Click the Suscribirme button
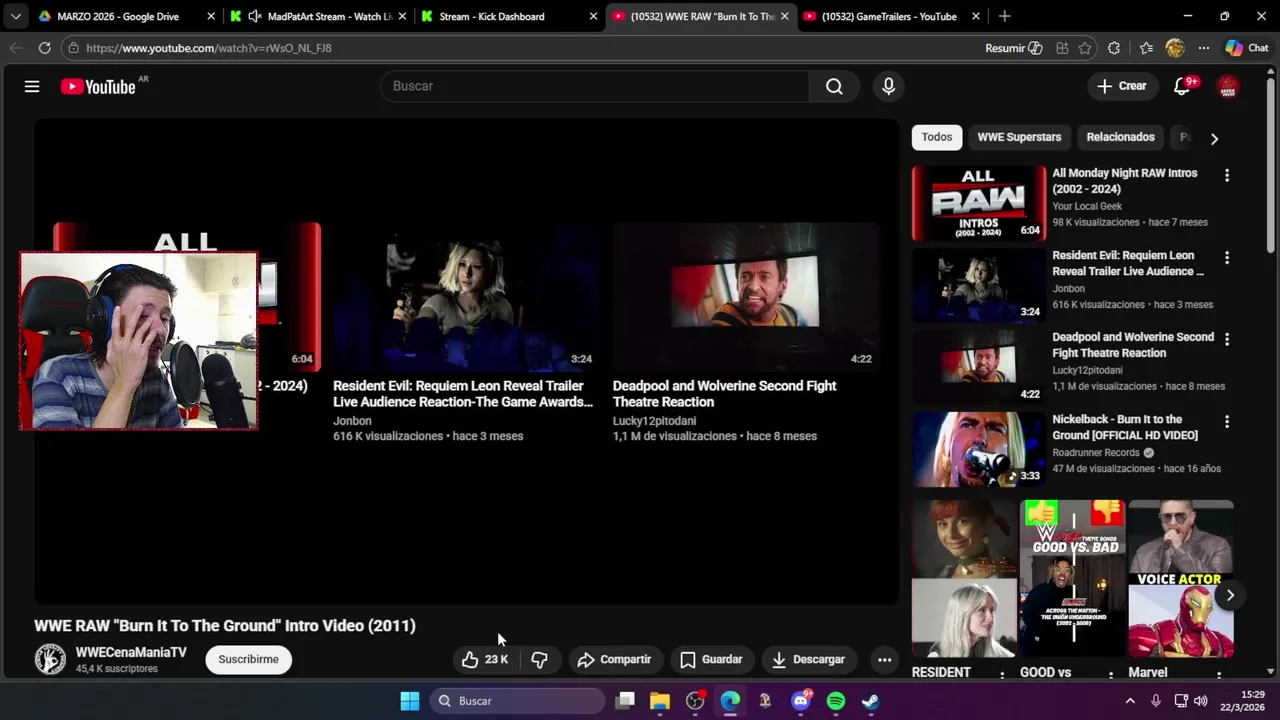Screen dimensions: 1280x720 point(248,659)
